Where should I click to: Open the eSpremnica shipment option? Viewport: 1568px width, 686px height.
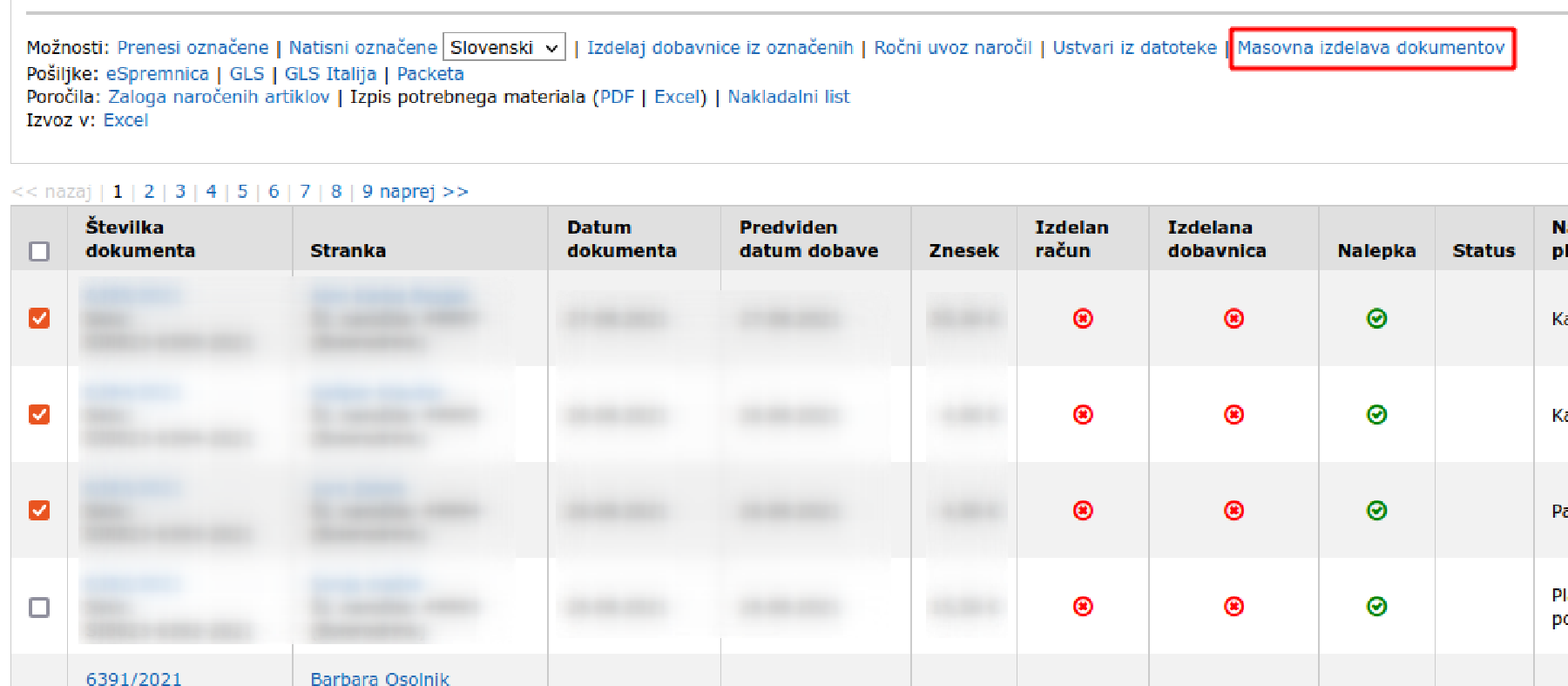pyautogui.click(x=157, y=74)
